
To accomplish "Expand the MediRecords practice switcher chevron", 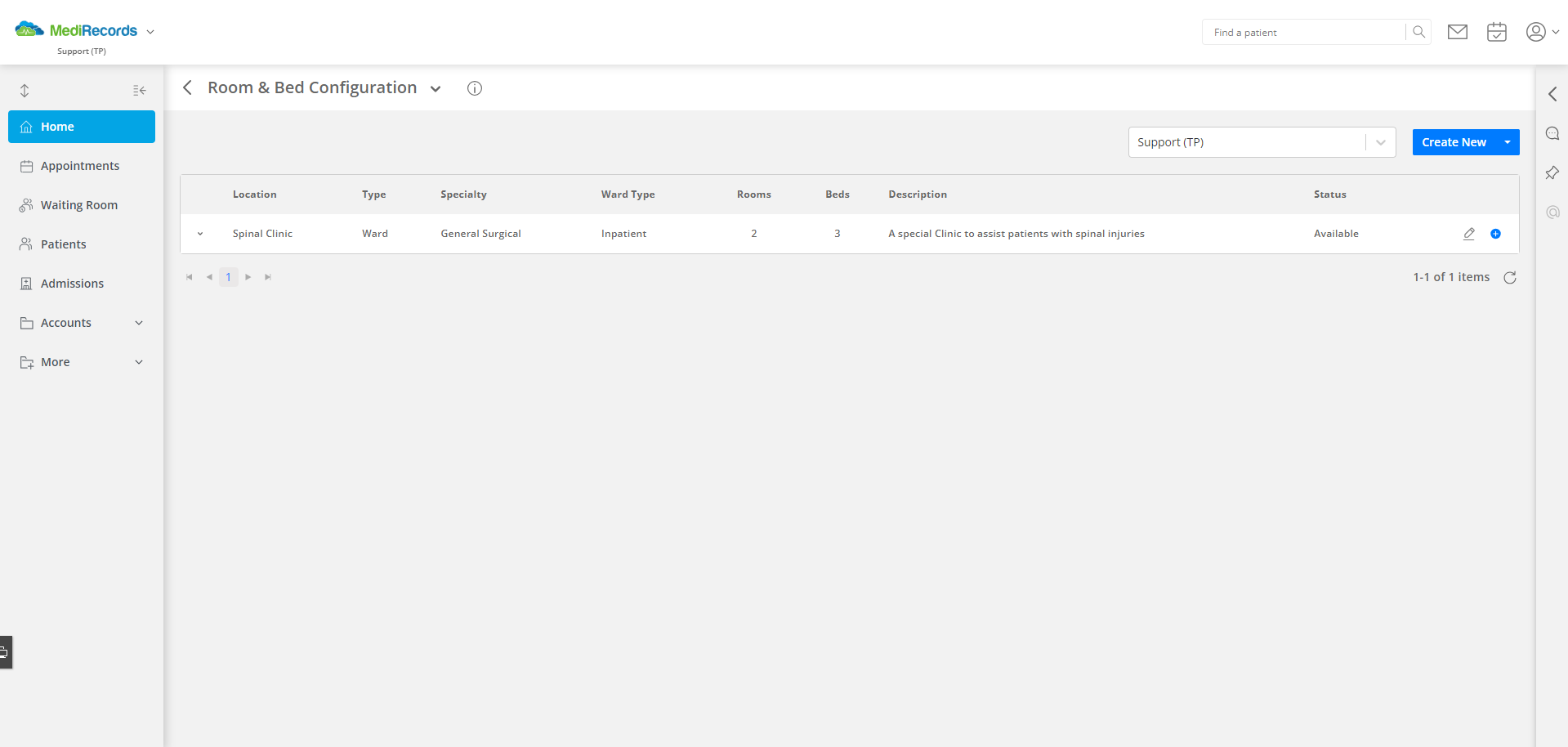I will (150, 32).
